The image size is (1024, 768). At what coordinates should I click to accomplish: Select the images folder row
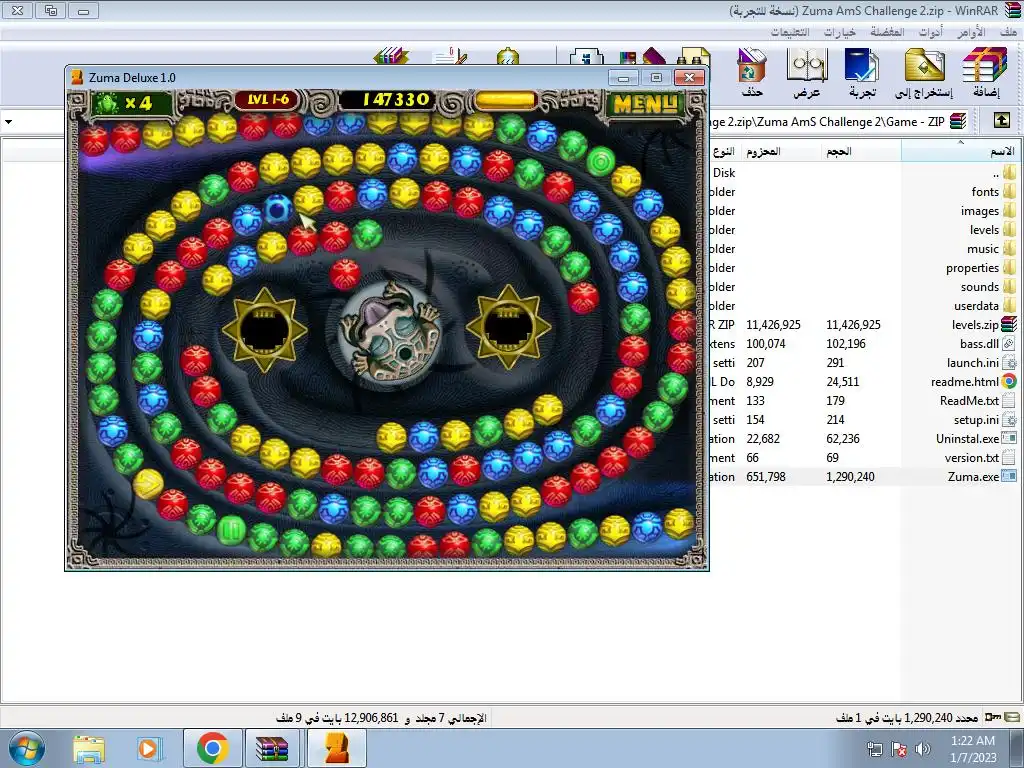[865, 210]
